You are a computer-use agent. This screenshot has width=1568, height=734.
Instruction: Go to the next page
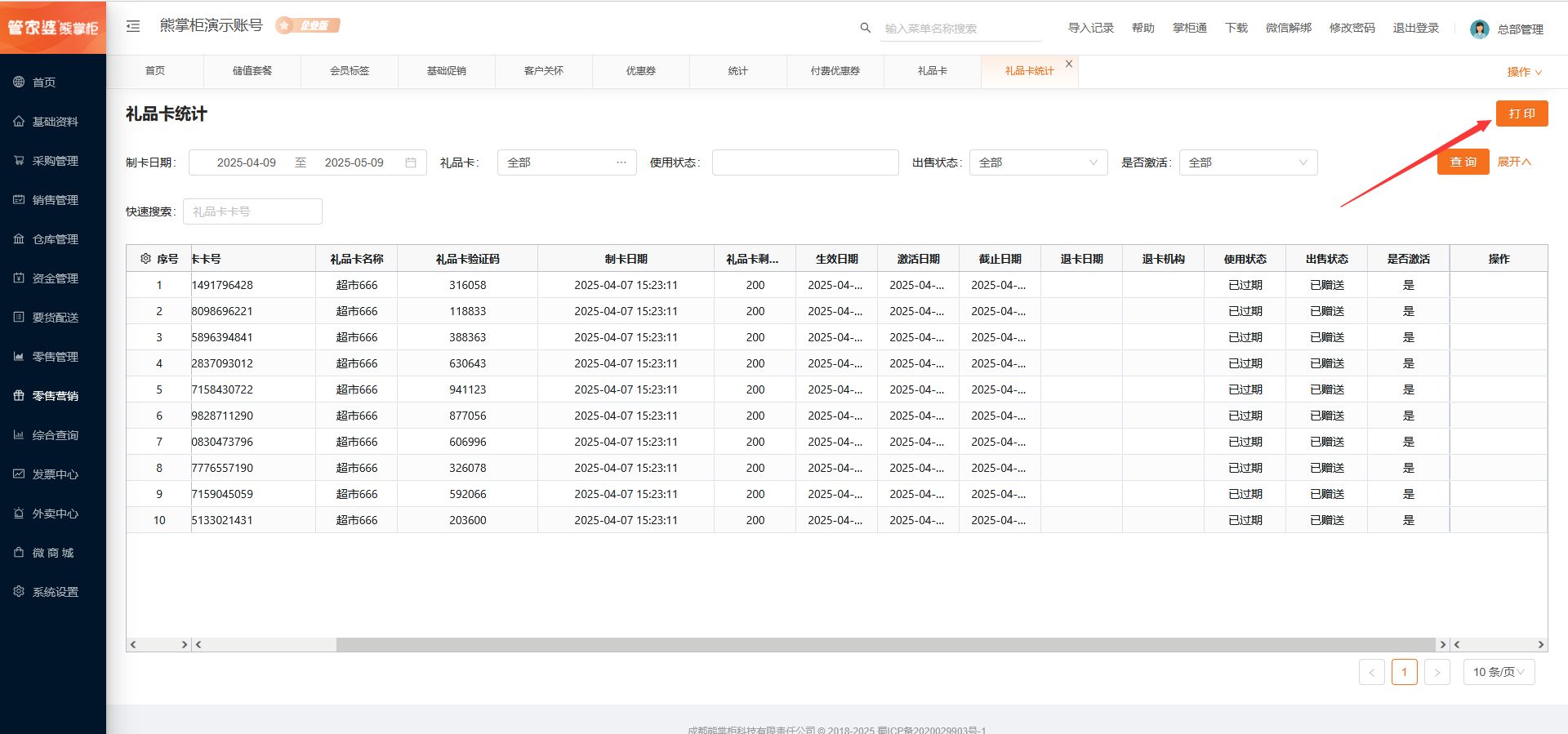[x=1437, y=672]
